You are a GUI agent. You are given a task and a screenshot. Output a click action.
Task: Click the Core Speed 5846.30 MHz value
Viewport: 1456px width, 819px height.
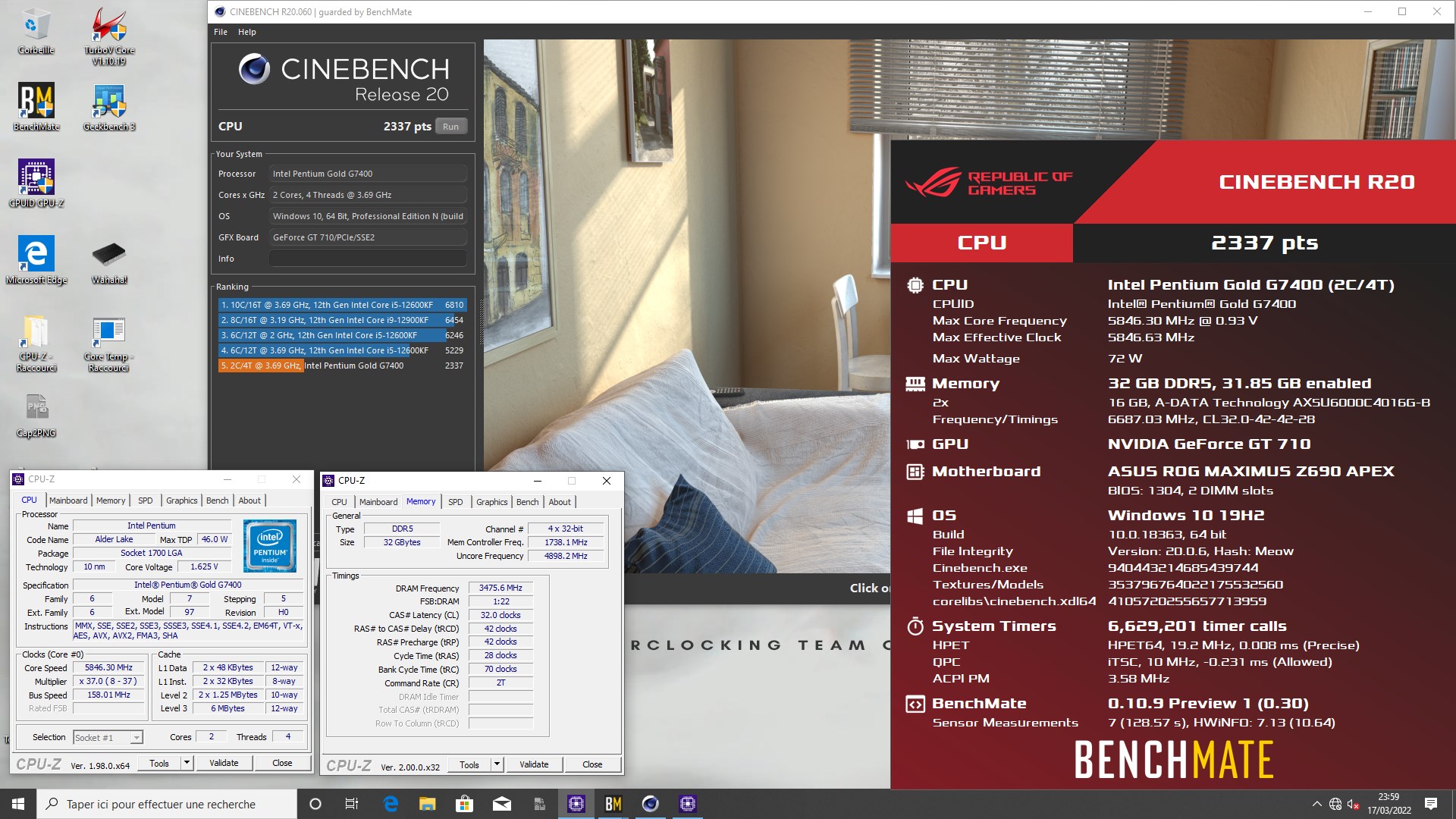(108, 667)
